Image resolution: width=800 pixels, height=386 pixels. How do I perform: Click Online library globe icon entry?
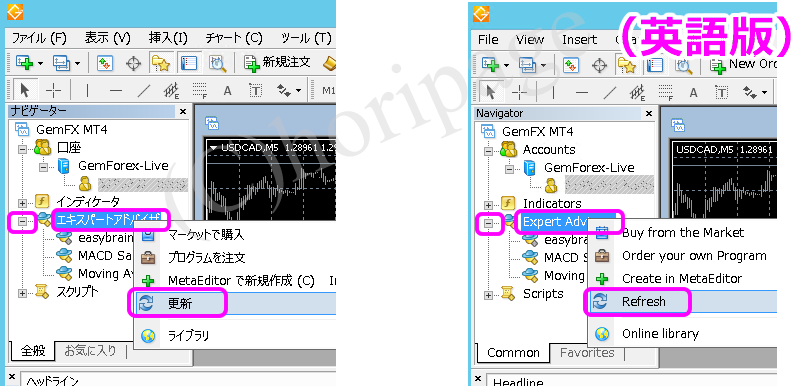point(660,334)
